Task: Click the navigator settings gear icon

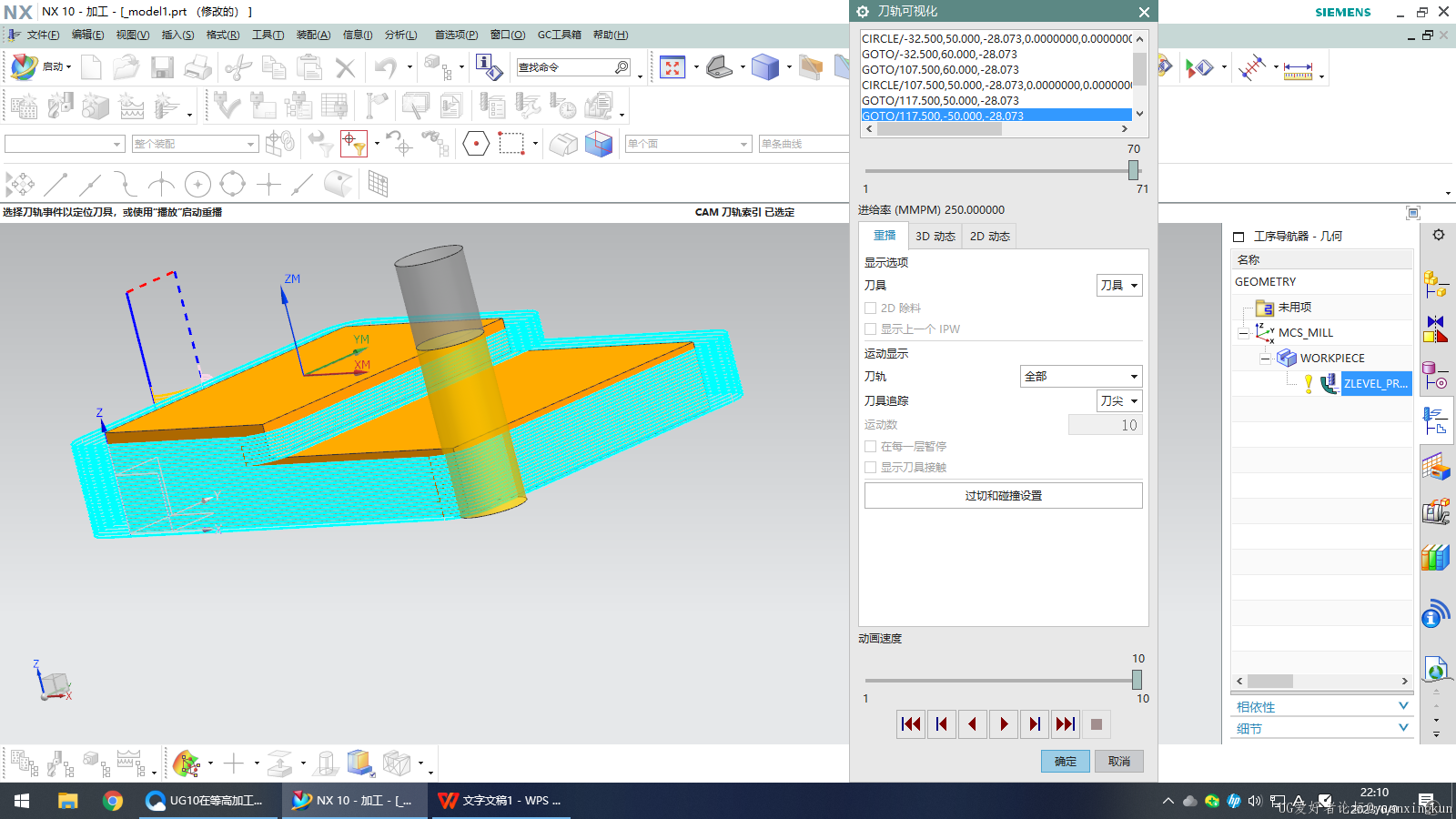Action: coord(1439,235)
